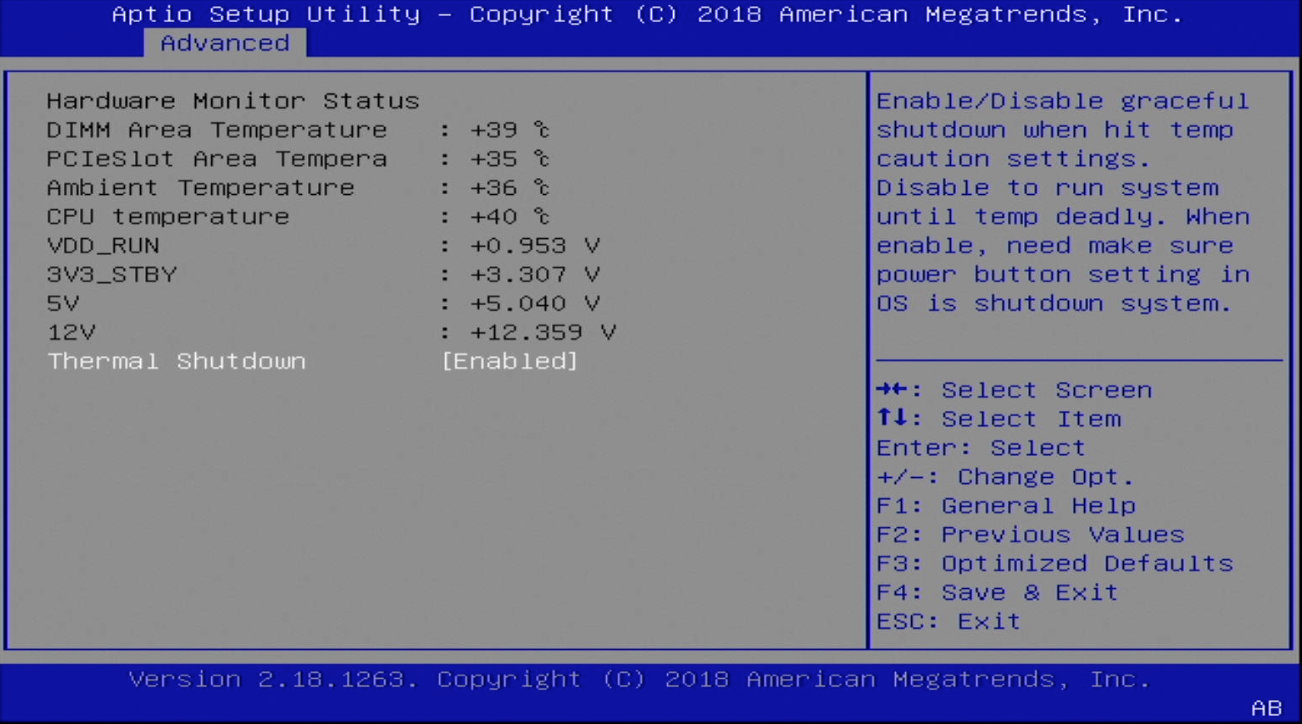The height and width of the screenshot is (724, 1302).
Task: Click the ESC: Exit hint
Action: click(949, 622)
